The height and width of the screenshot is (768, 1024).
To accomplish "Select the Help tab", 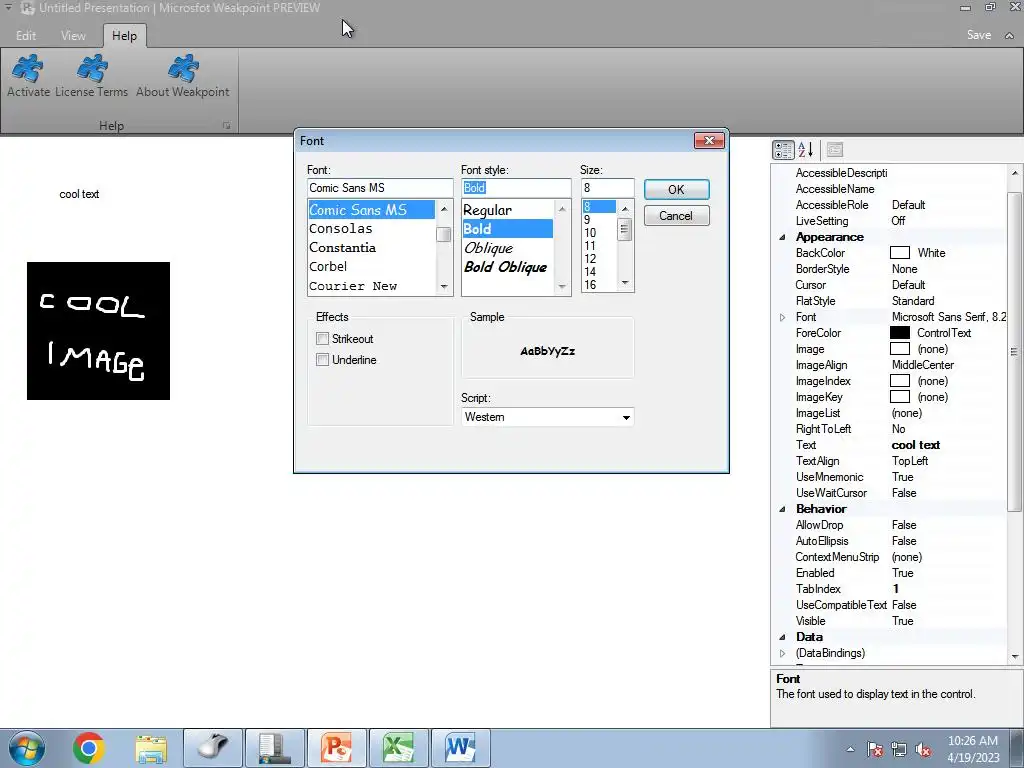I will (124, 35).
